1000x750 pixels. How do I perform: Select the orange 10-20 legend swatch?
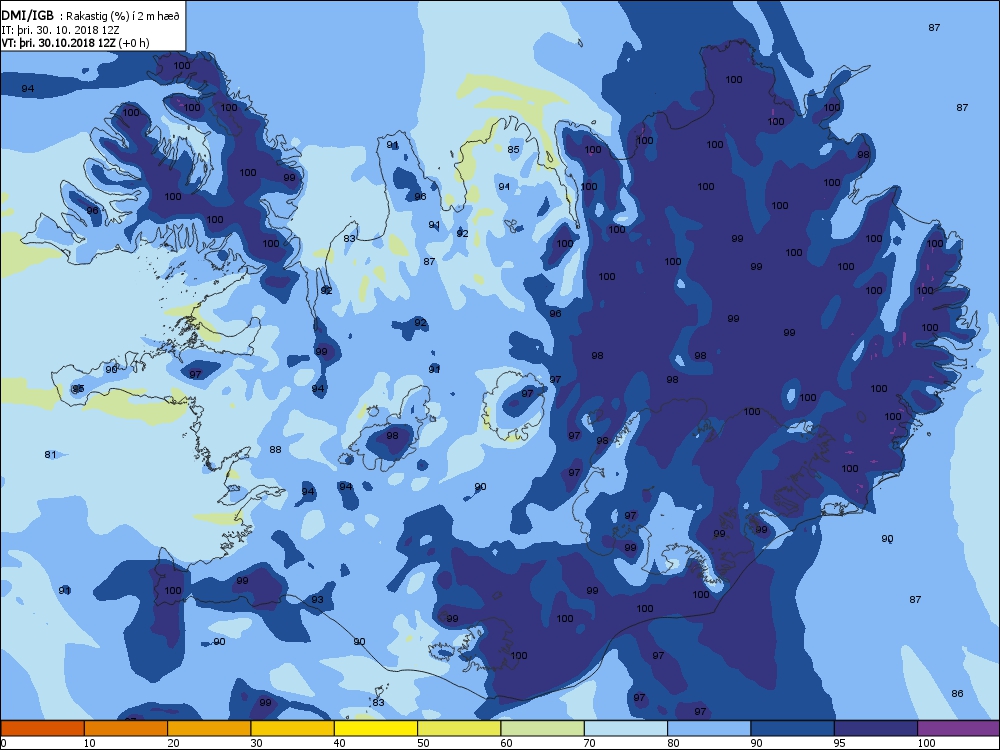126,728
